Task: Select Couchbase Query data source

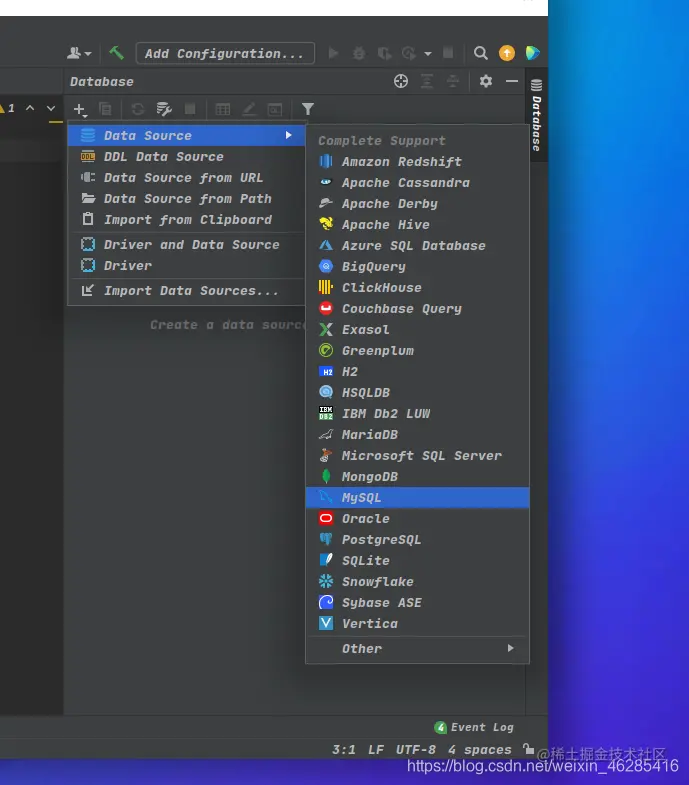Action: 417,309
